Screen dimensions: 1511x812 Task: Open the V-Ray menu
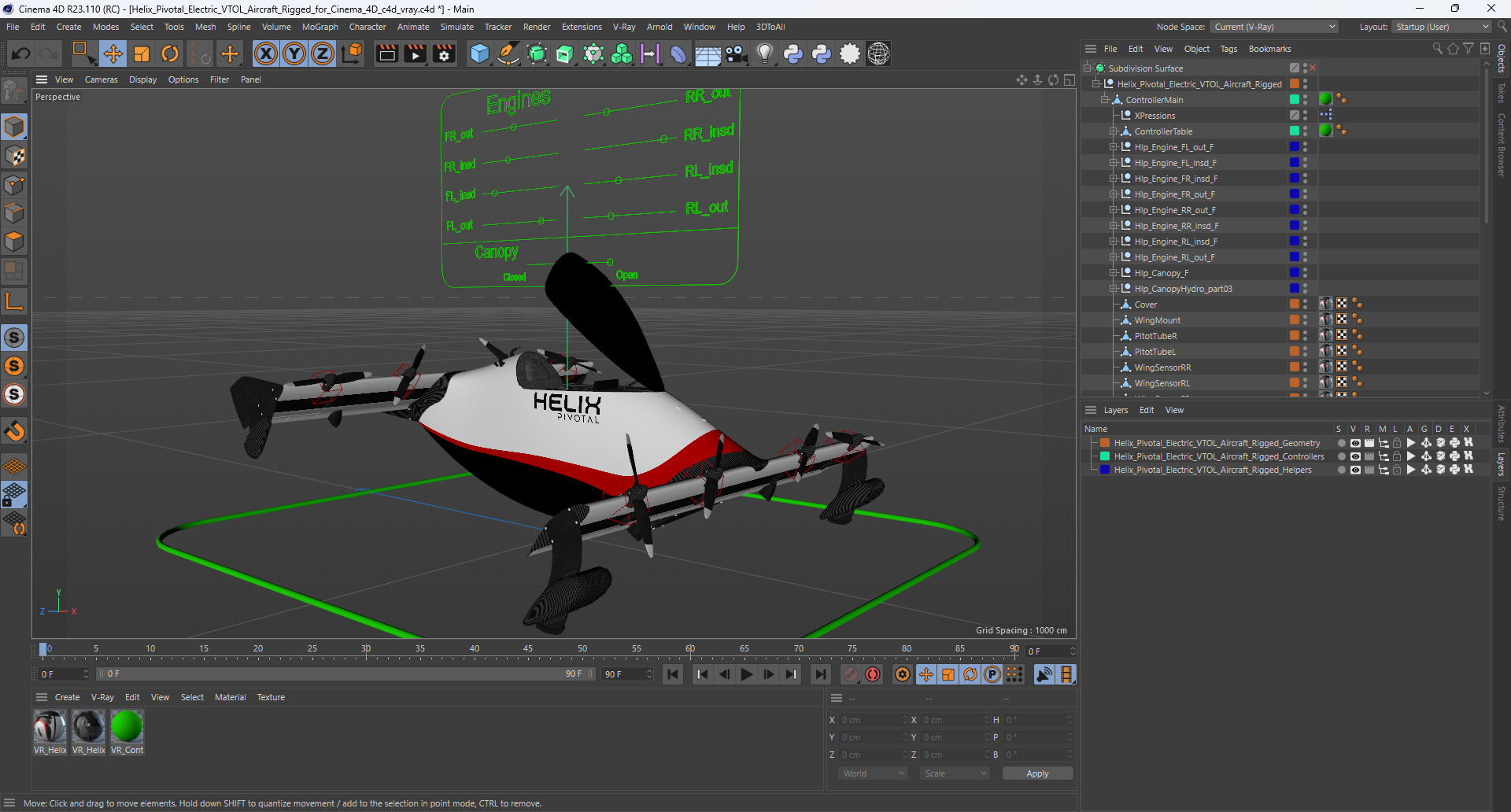click(x=624, y=27)
